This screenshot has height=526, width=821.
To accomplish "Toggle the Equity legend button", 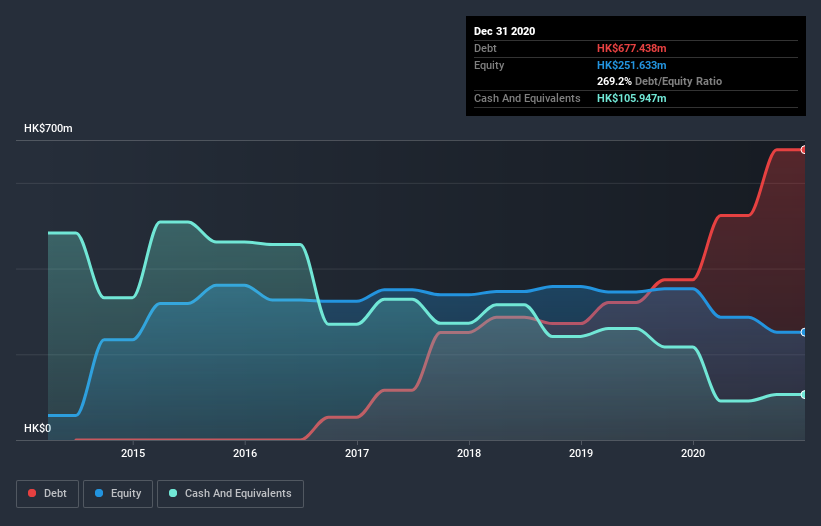I will pyautogui.click(x=118, y=494).
